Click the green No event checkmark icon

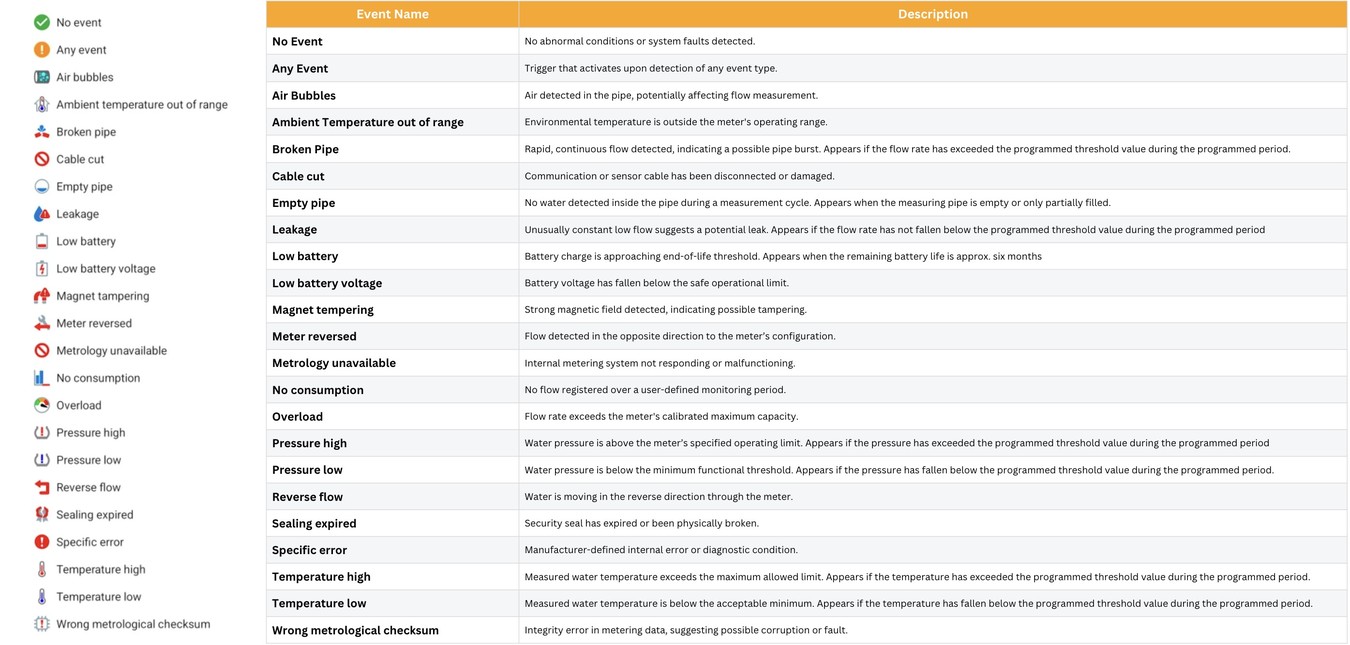42,22
